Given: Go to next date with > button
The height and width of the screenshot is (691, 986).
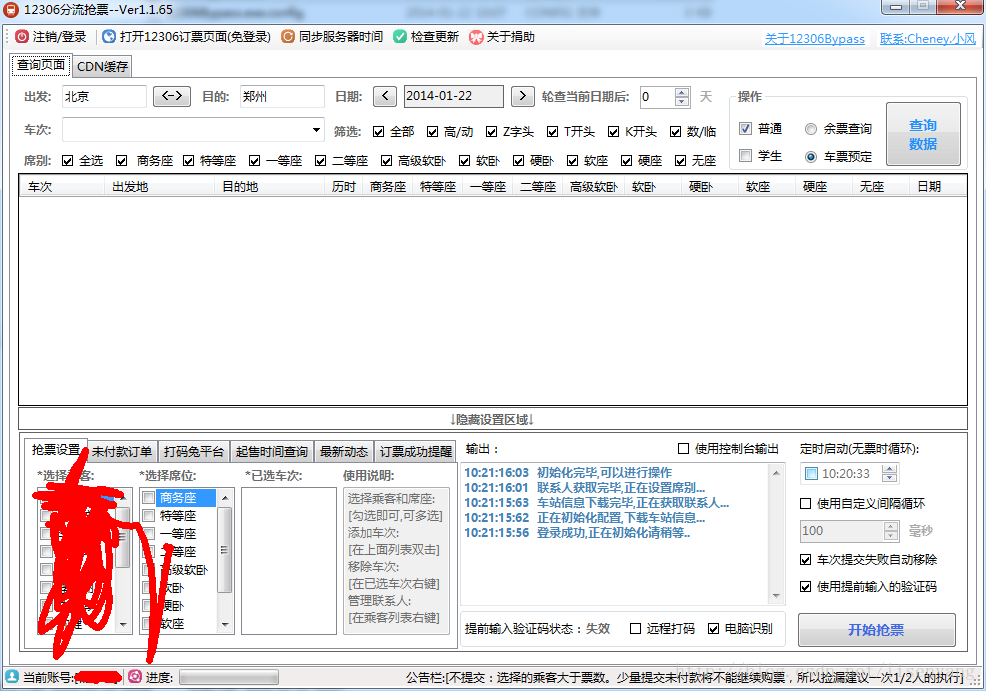Looking at the screenshot, I should click(523, 96).
